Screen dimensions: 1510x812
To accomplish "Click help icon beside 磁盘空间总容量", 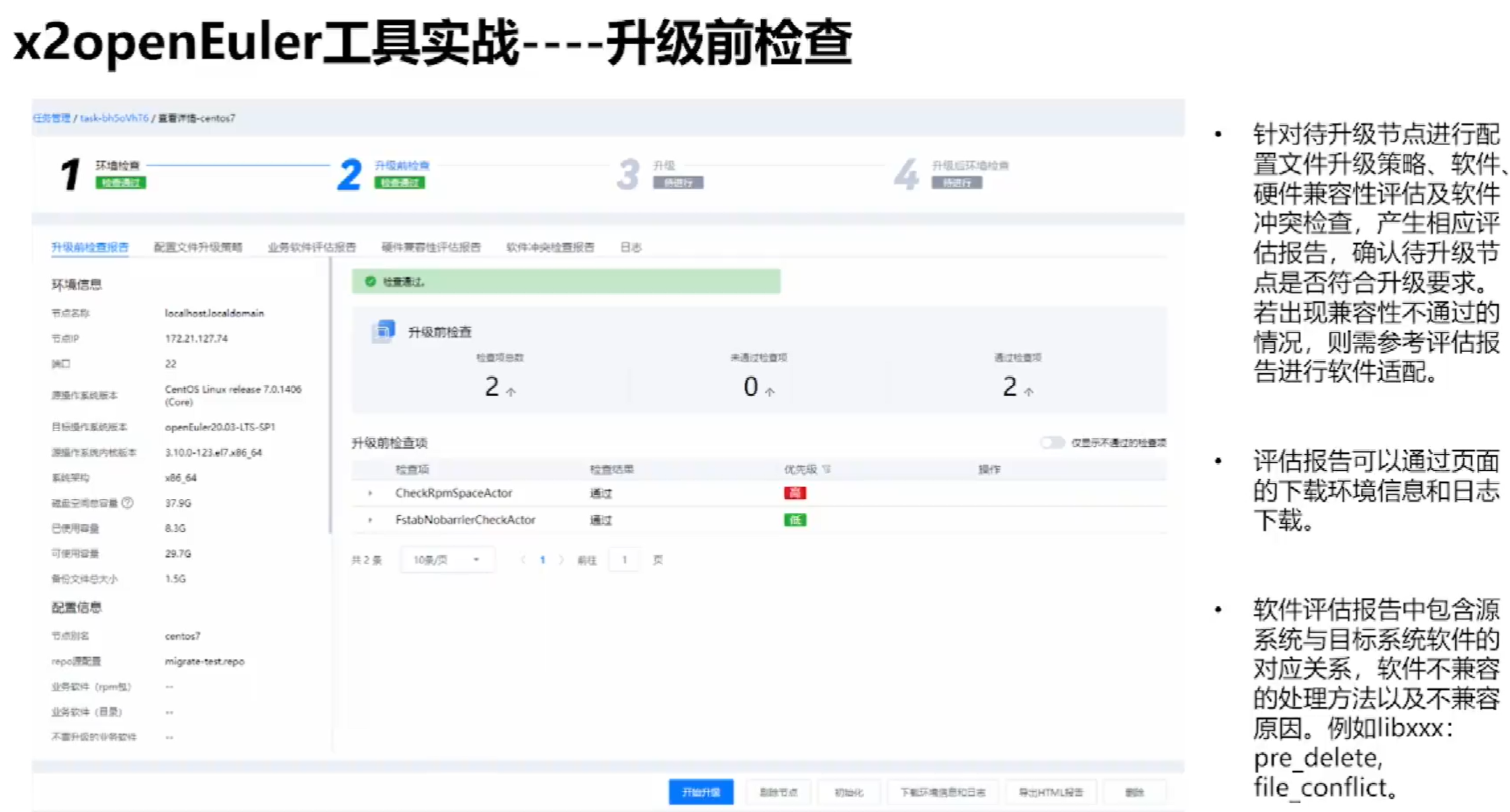I will click(x=128, y=502).
